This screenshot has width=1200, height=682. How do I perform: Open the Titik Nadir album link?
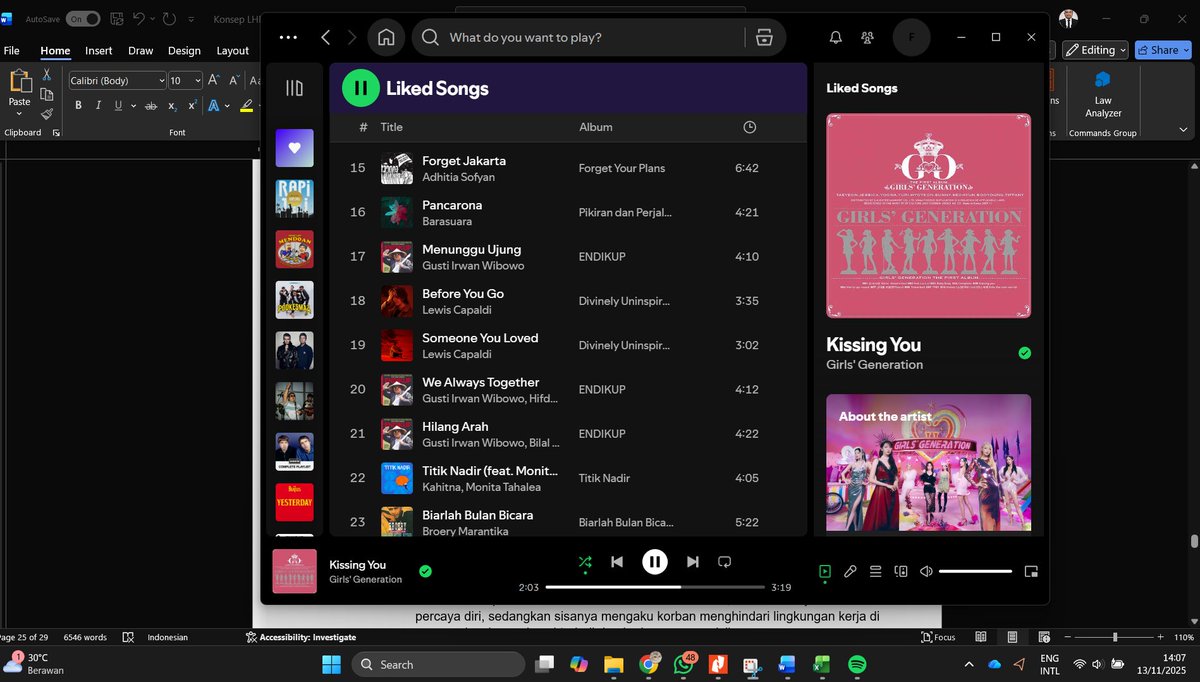click(x=604, y=478)
